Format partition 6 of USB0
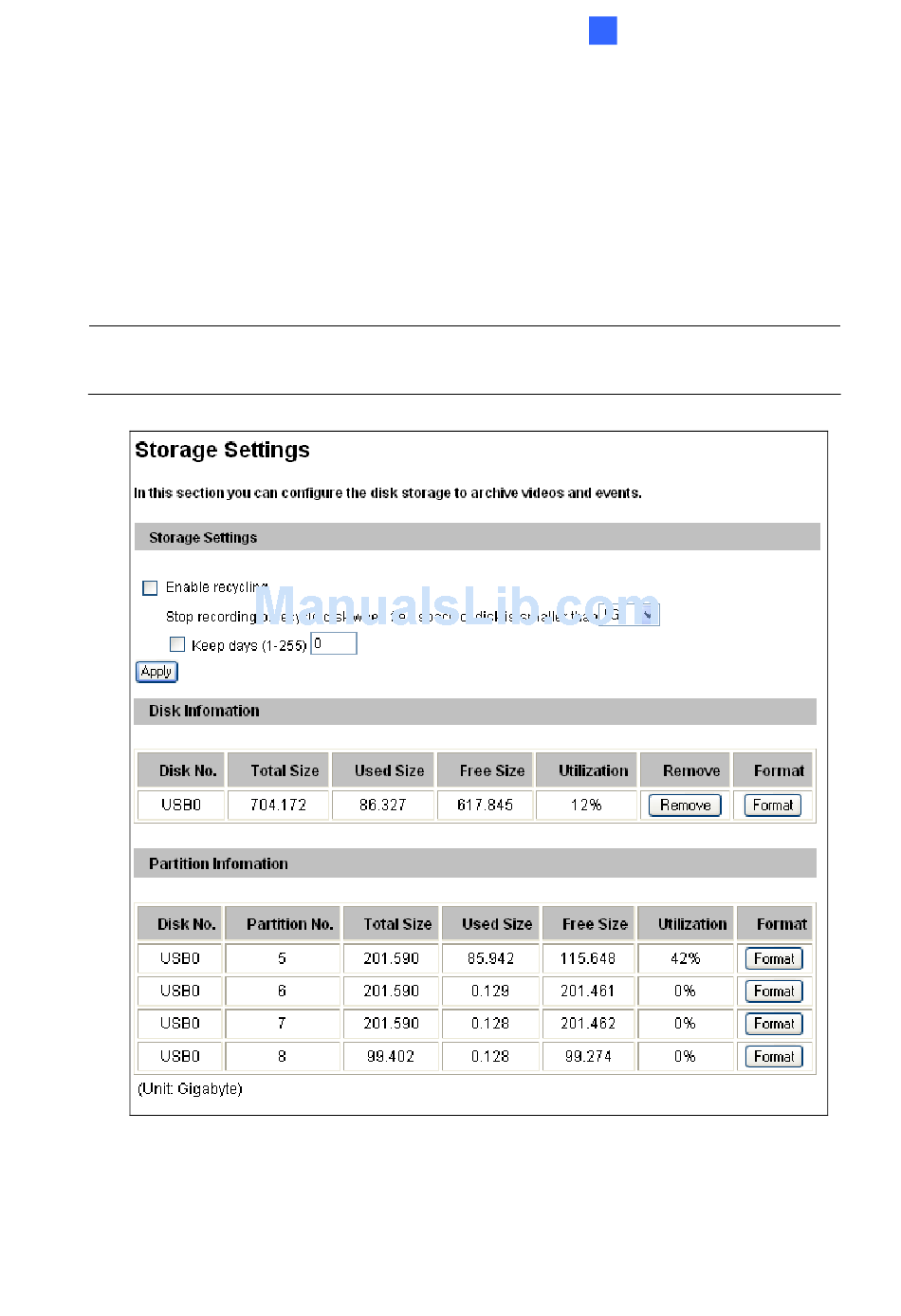This screenshot has height=1316, width=901. [774, 992]
